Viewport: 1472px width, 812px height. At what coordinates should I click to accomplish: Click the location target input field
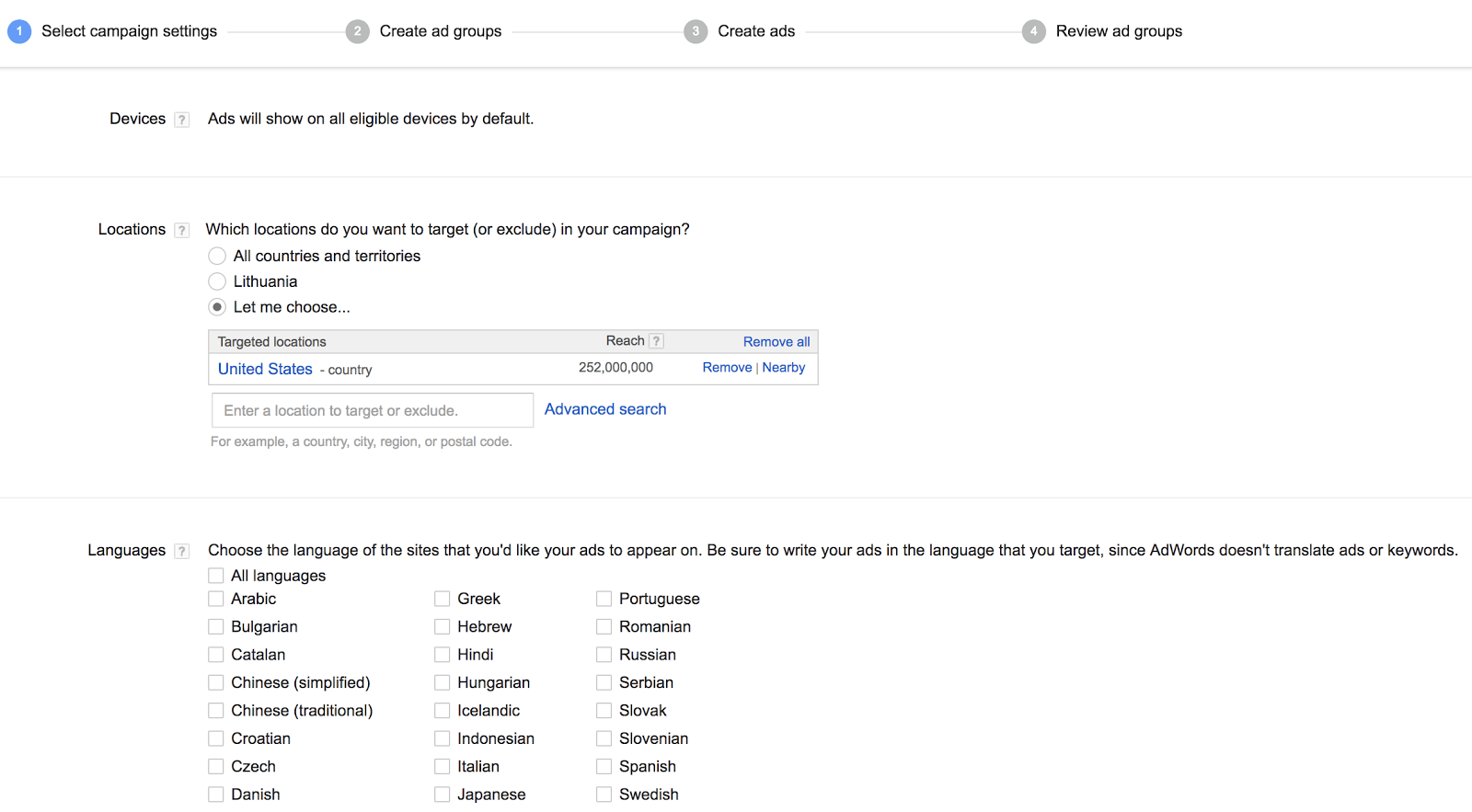(x=373, y=410)
